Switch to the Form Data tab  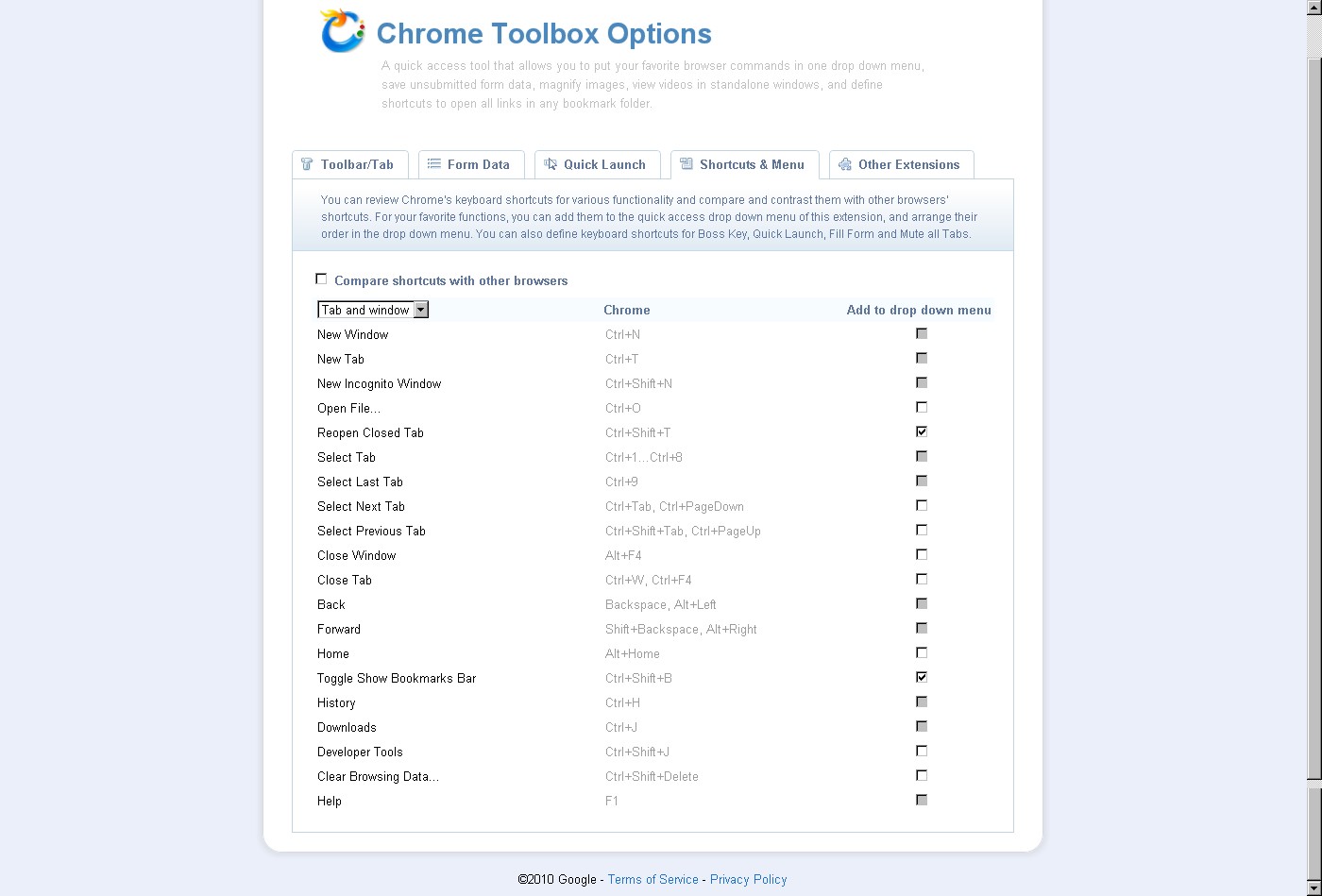471,163
